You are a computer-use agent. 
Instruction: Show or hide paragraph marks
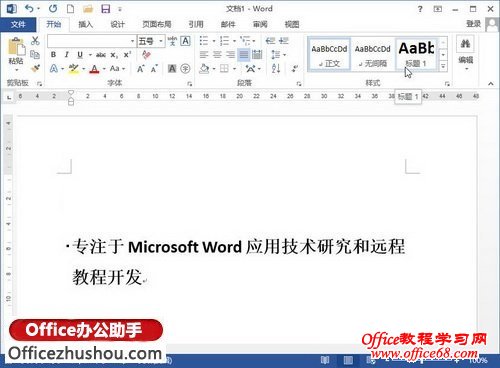(295, 69)
